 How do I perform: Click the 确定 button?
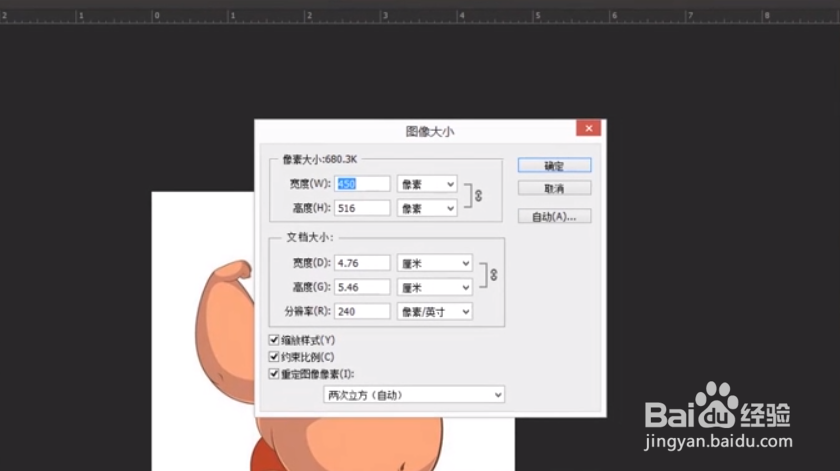pos(554,166)
